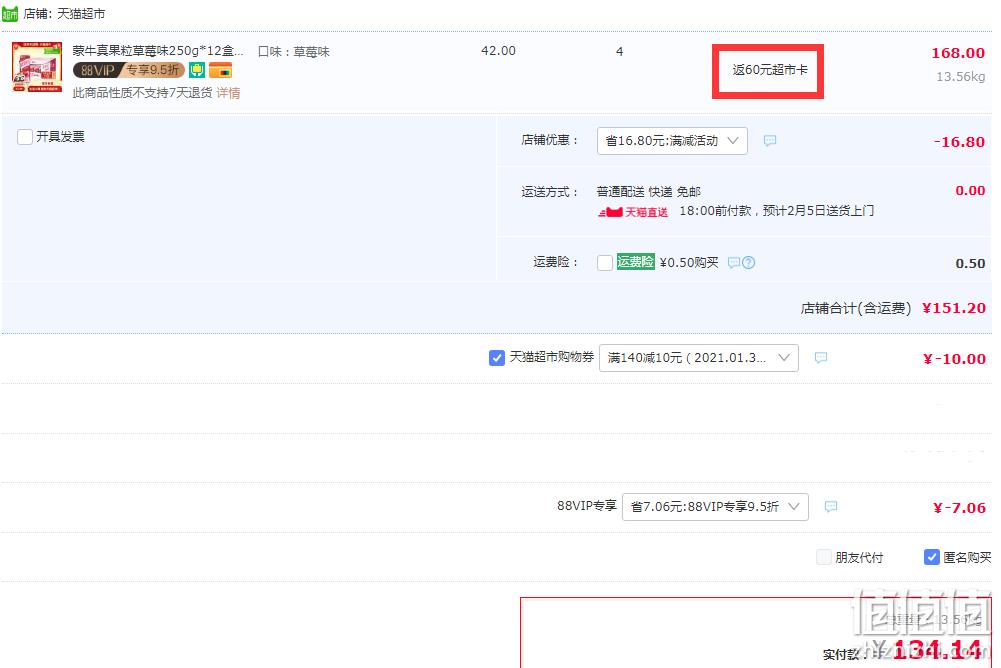Click the 普通配送 快递 免邮 shipping text
This screenshot has width=1001, height=668.
tap(649, 192)
